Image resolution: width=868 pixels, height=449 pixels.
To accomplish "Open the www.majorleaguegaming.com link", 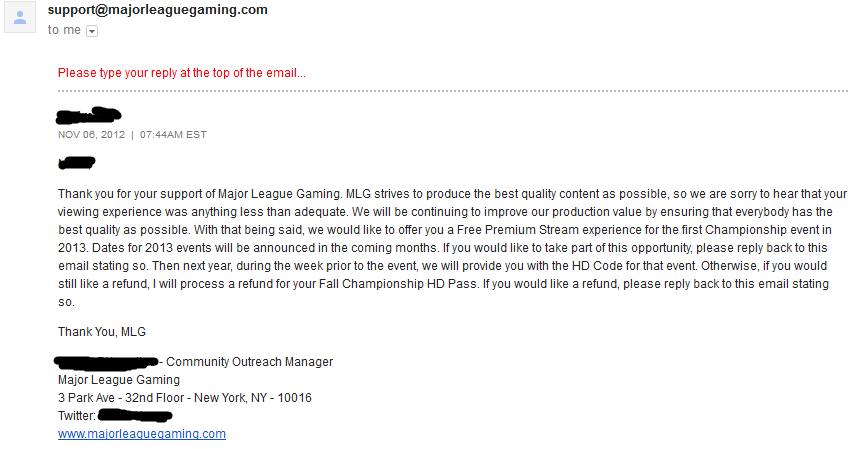I will (142, 433).
